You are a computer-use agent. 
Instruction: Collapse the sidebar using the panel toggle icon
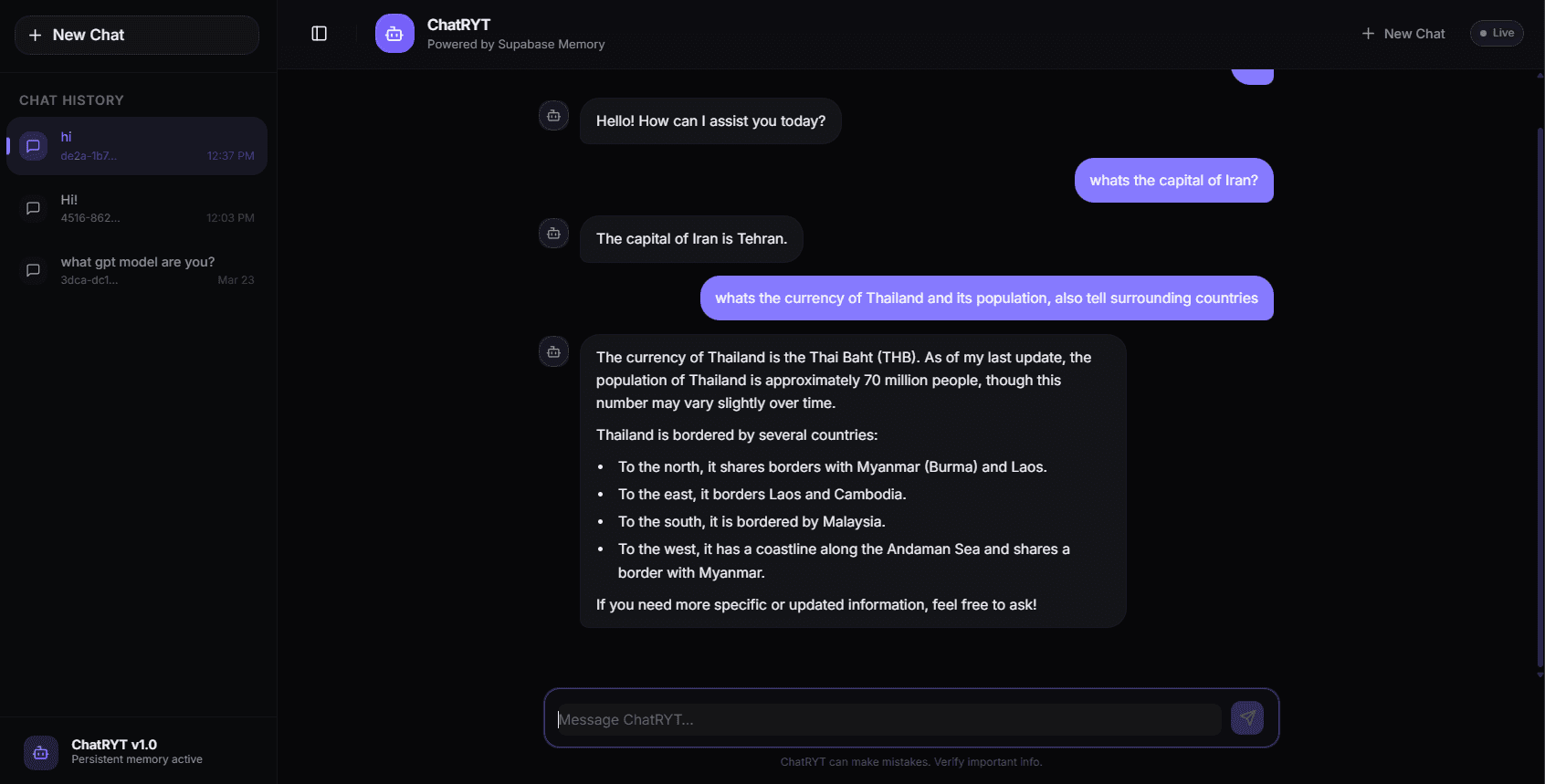[x=319, y=33]
